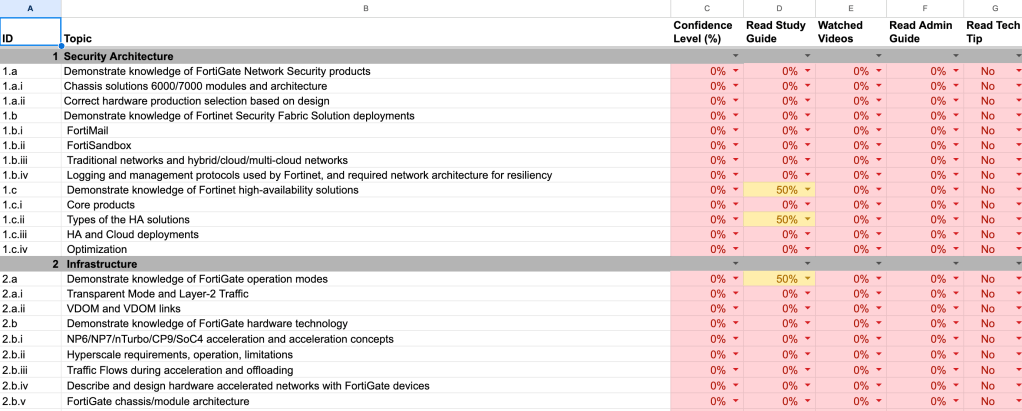1022x411 pixels.
Task: Expand Infrastructure row arrow in Read Study Guide column
Action: click(x=808, y=264)
